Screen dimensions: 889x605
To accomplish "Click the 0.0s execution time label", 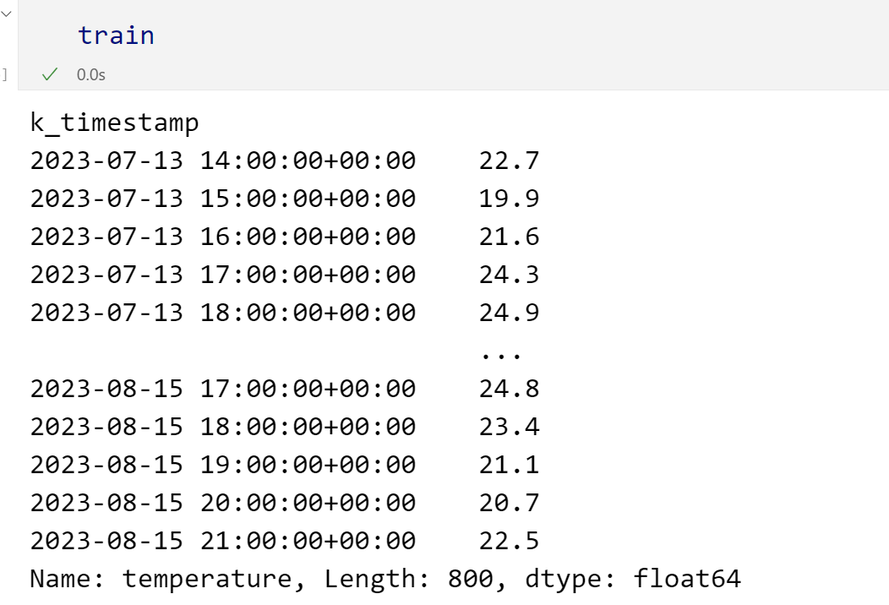I will click(91, 75).
